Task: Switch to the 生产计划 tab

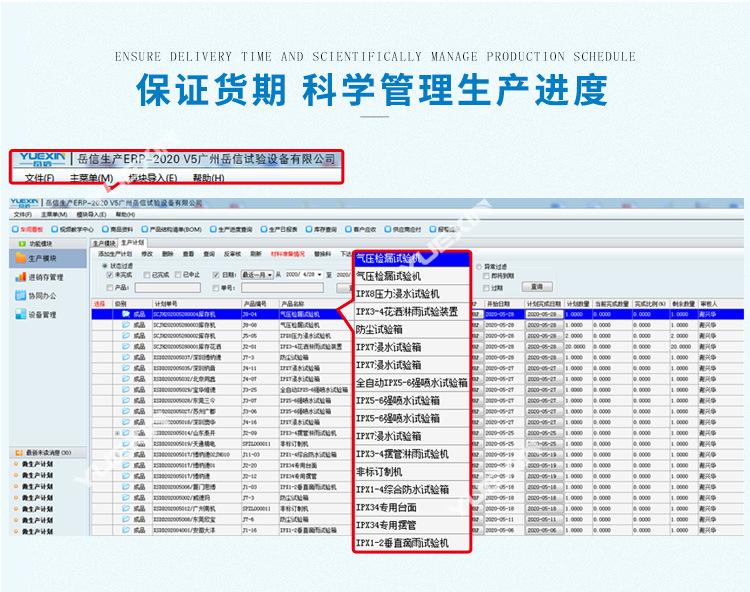Action: pos(132,243)
